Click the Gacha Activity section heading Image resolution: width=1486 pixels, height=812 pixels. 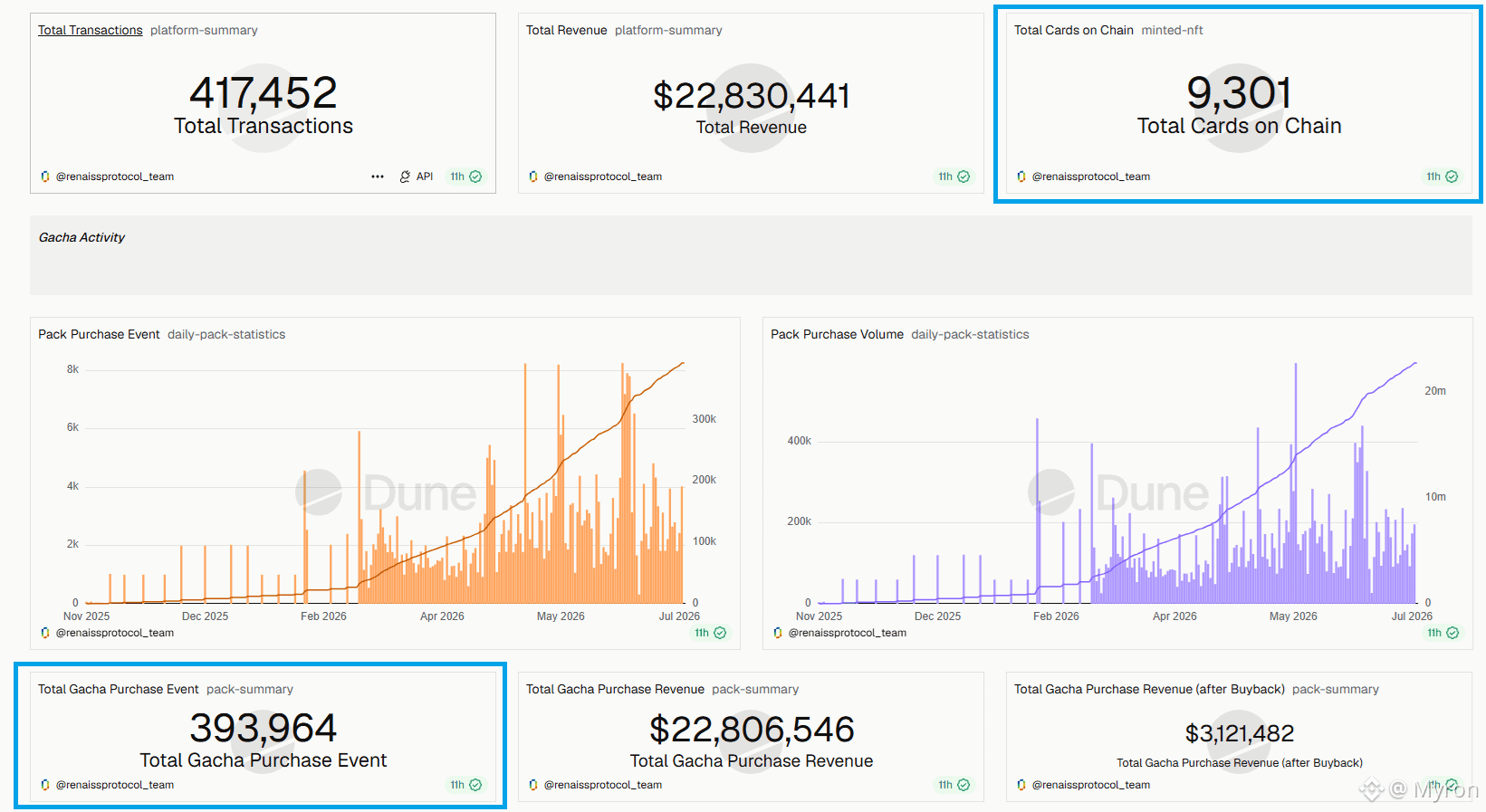(81, 237)
